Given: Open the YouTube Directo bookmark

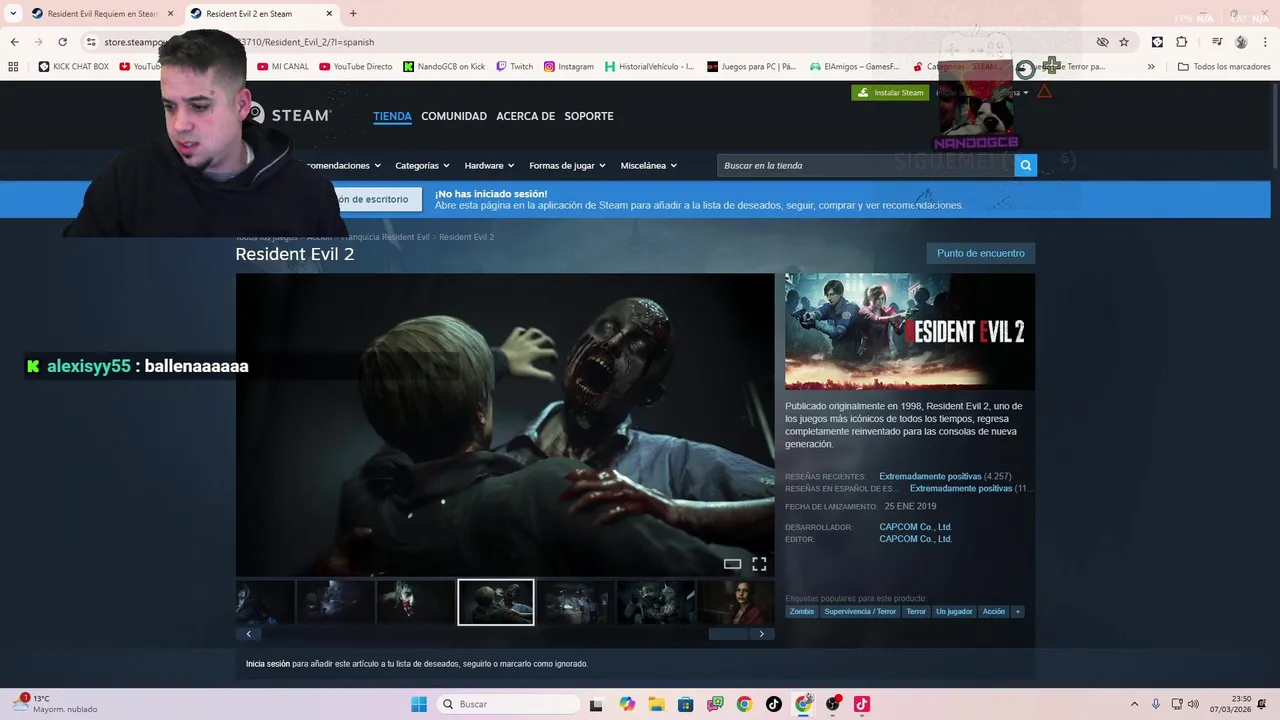Looking at the screenshot, I should click(x=356, y=67).
